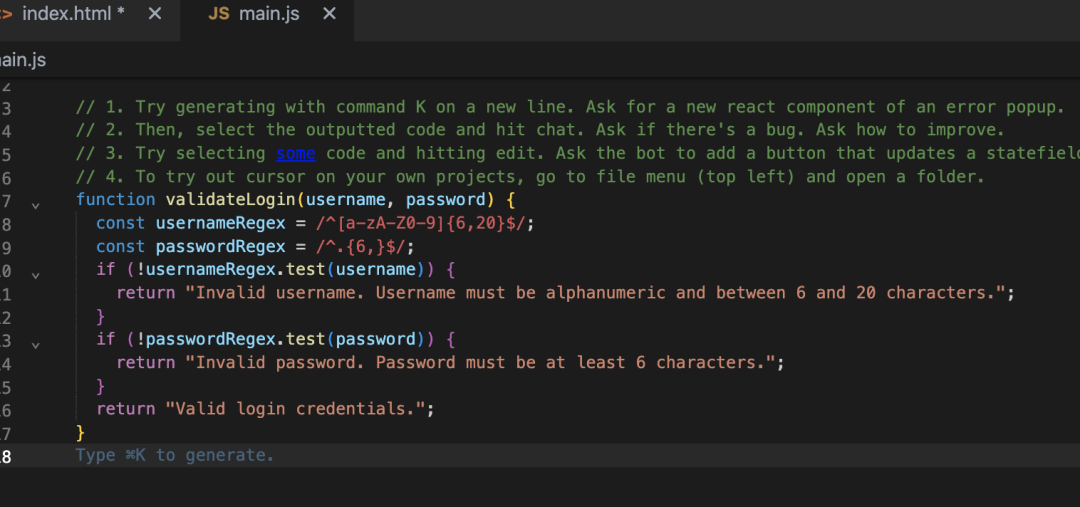
Task: Click line number 8 in the gutter
Action: point(6,223)
